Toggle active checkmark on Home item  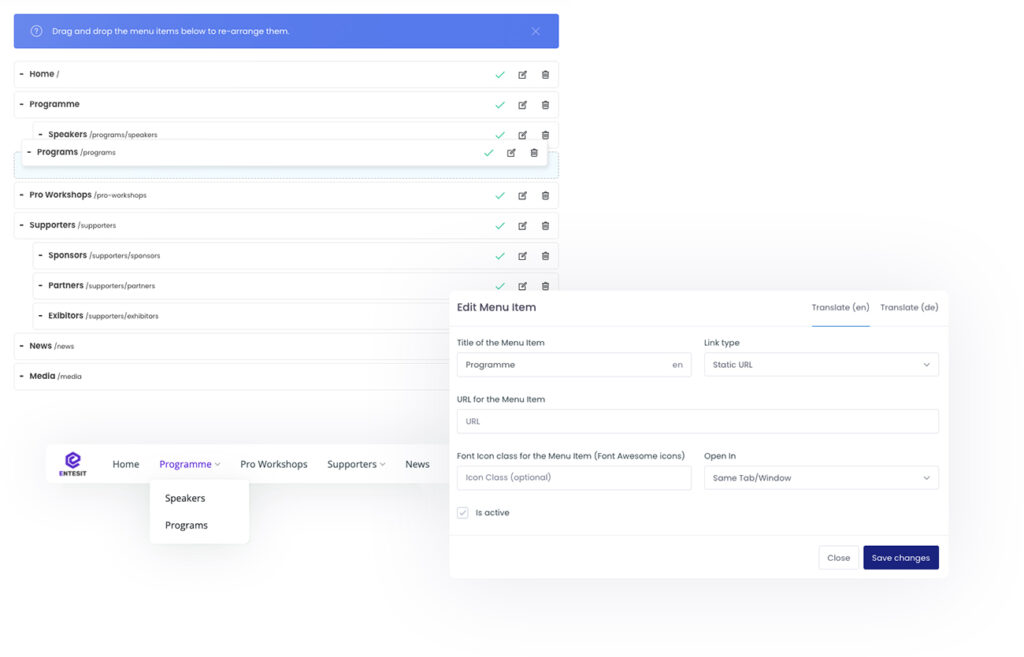[x=500, y=75]
